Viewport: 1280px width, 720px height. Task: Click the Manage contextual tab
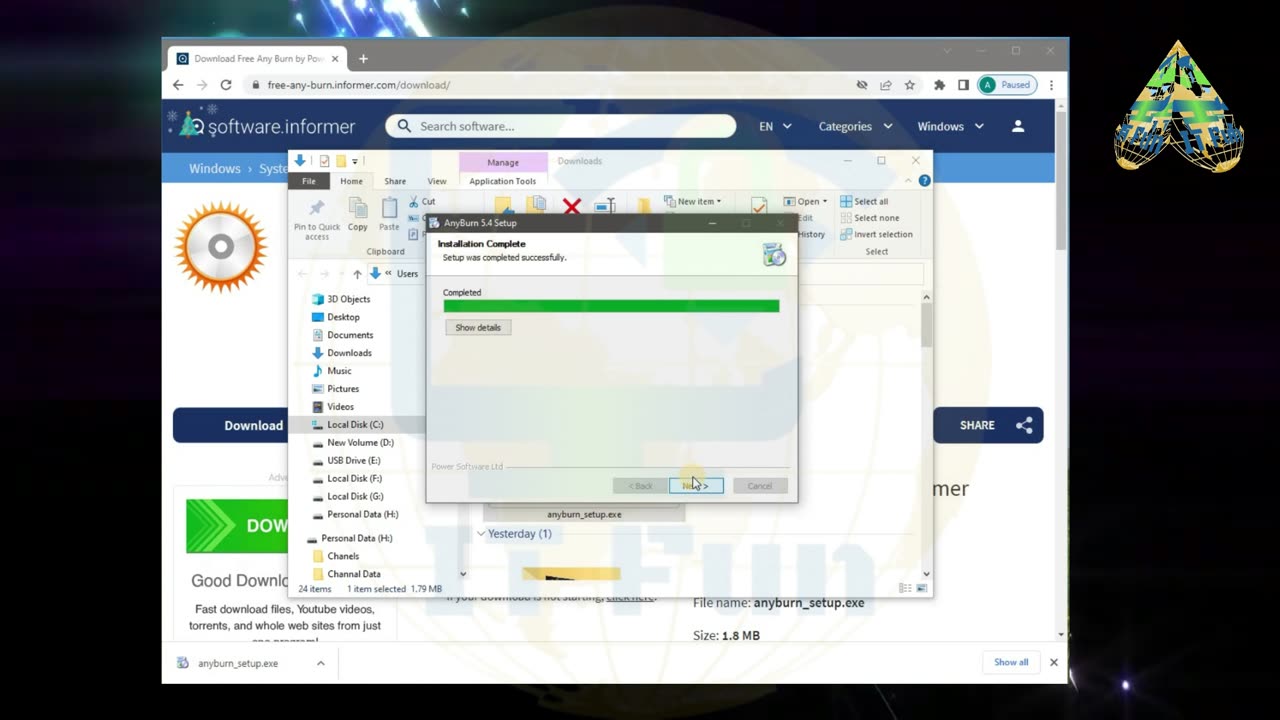point(503,162)
